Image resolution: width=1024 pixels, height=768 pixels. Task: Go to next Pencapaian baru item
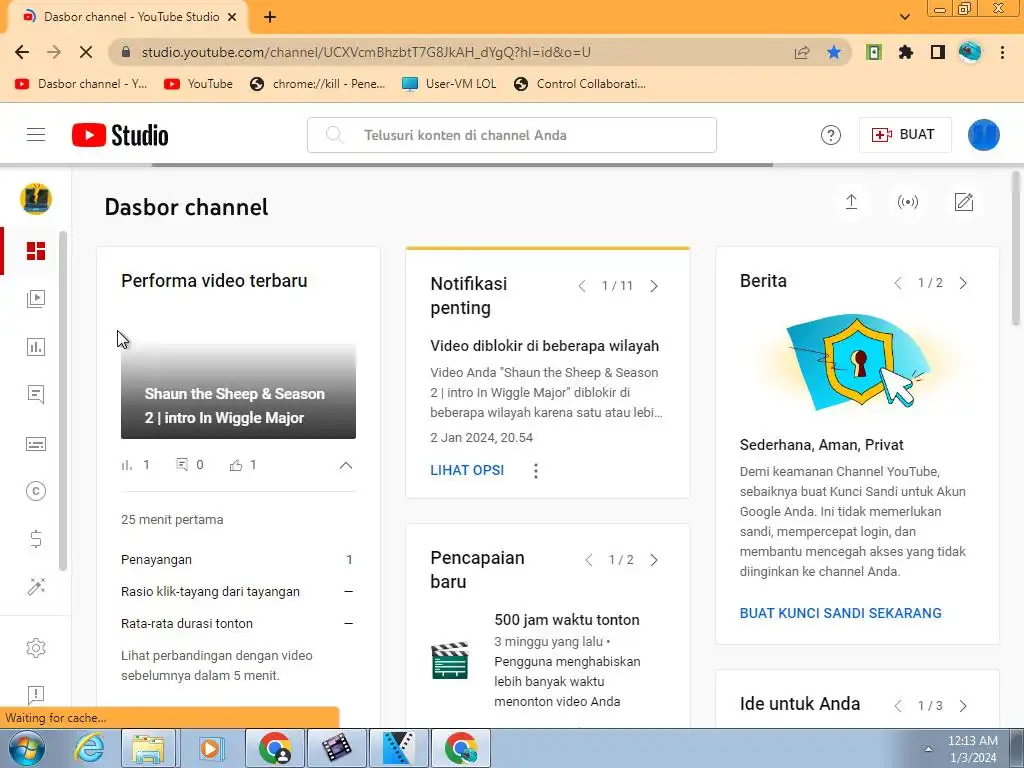click(654, 560)
